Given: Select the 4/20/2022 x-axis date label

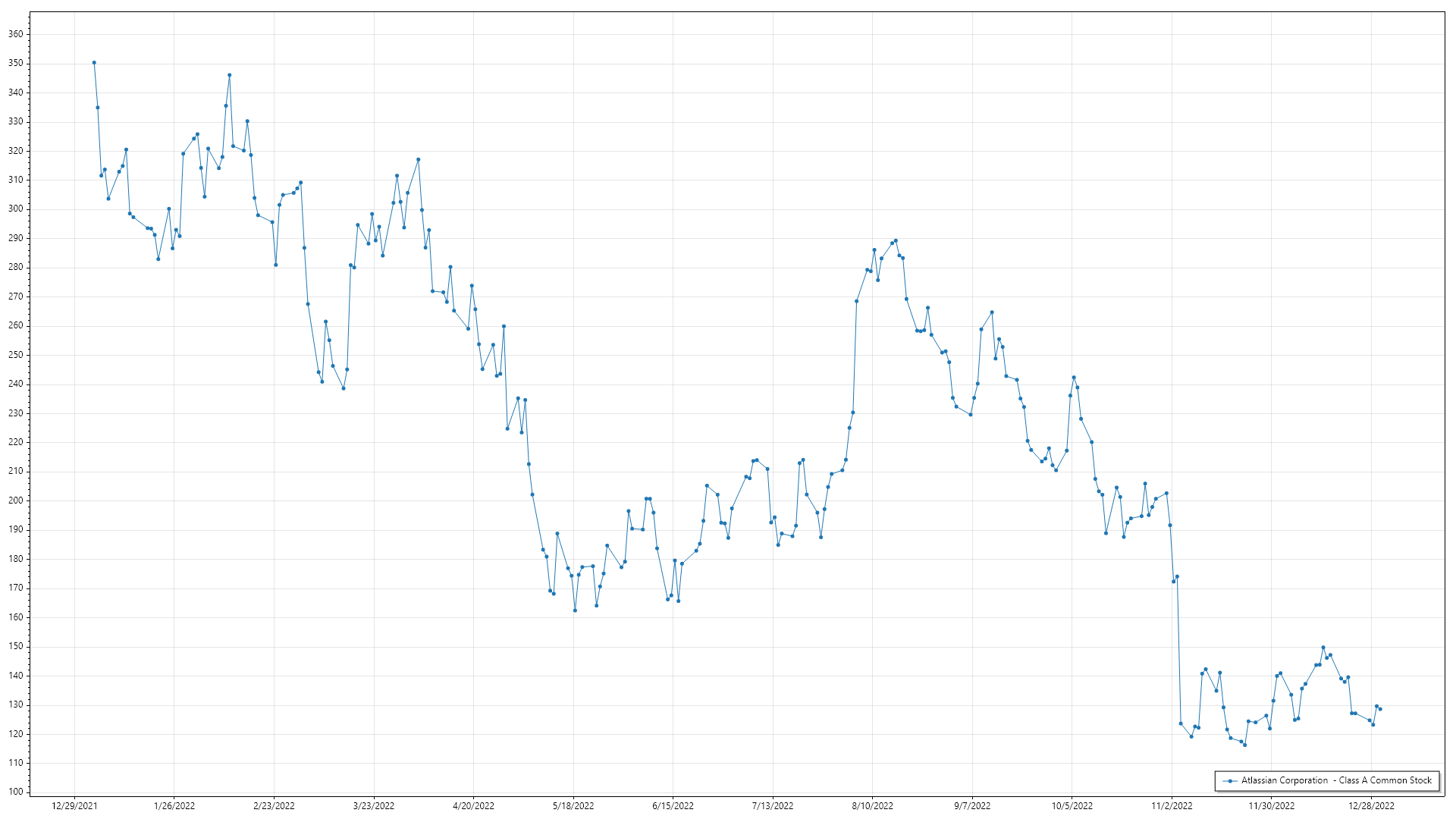Looking at the screenshot, I should [473, 806].
